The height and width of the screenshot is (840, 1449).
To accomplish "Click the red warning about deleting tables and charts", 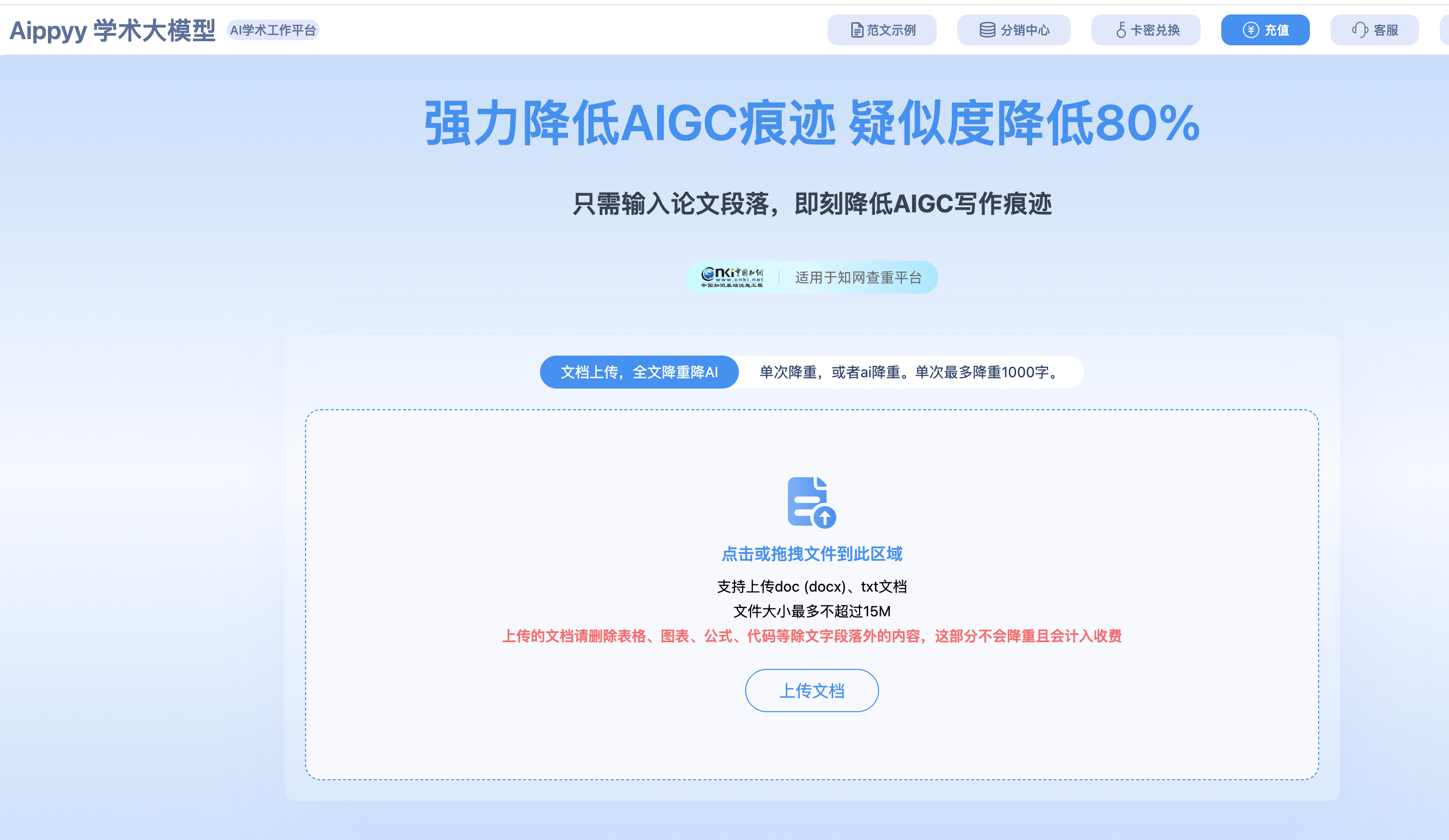I will (x=811, y=636).
